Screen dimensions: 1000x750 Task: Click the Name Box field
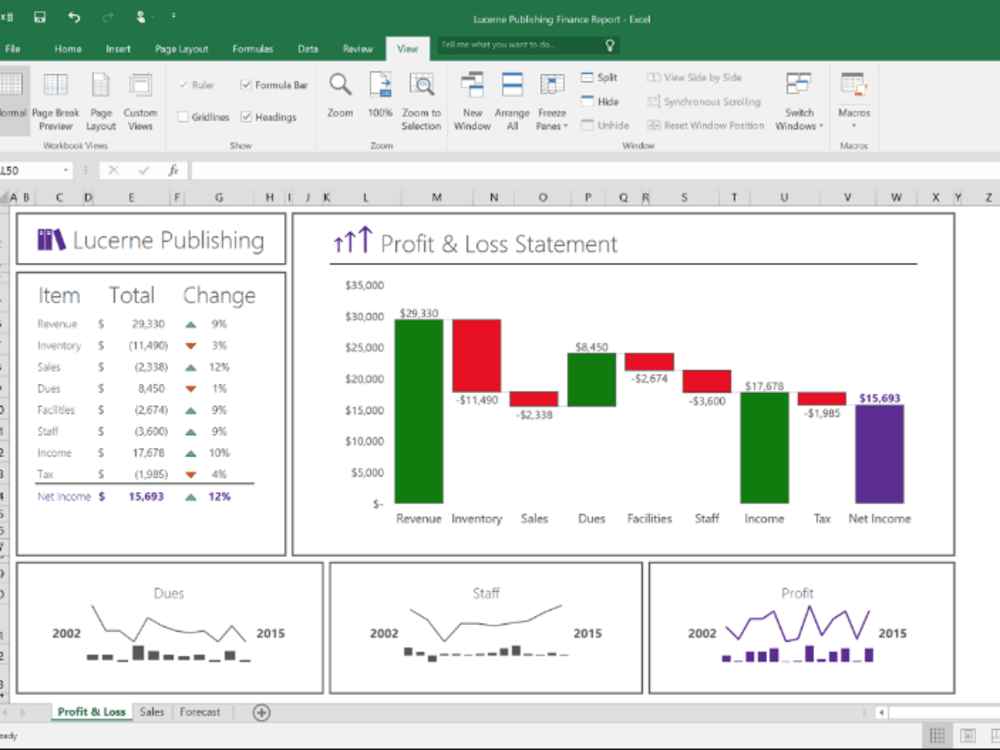point(31,170)
